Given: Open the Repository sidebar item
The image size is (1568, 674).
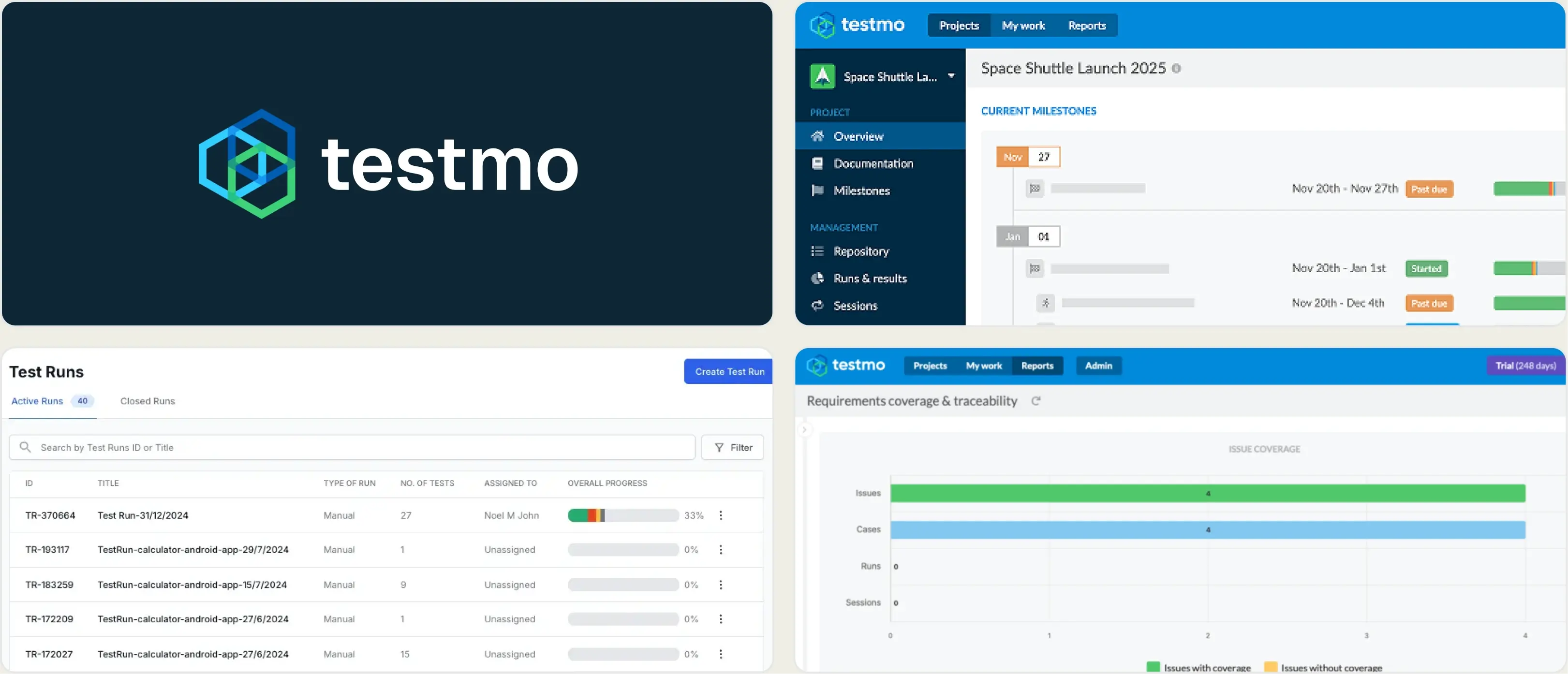Looking at the screenshot, I should pyautogui.click(x=880, y=250).
